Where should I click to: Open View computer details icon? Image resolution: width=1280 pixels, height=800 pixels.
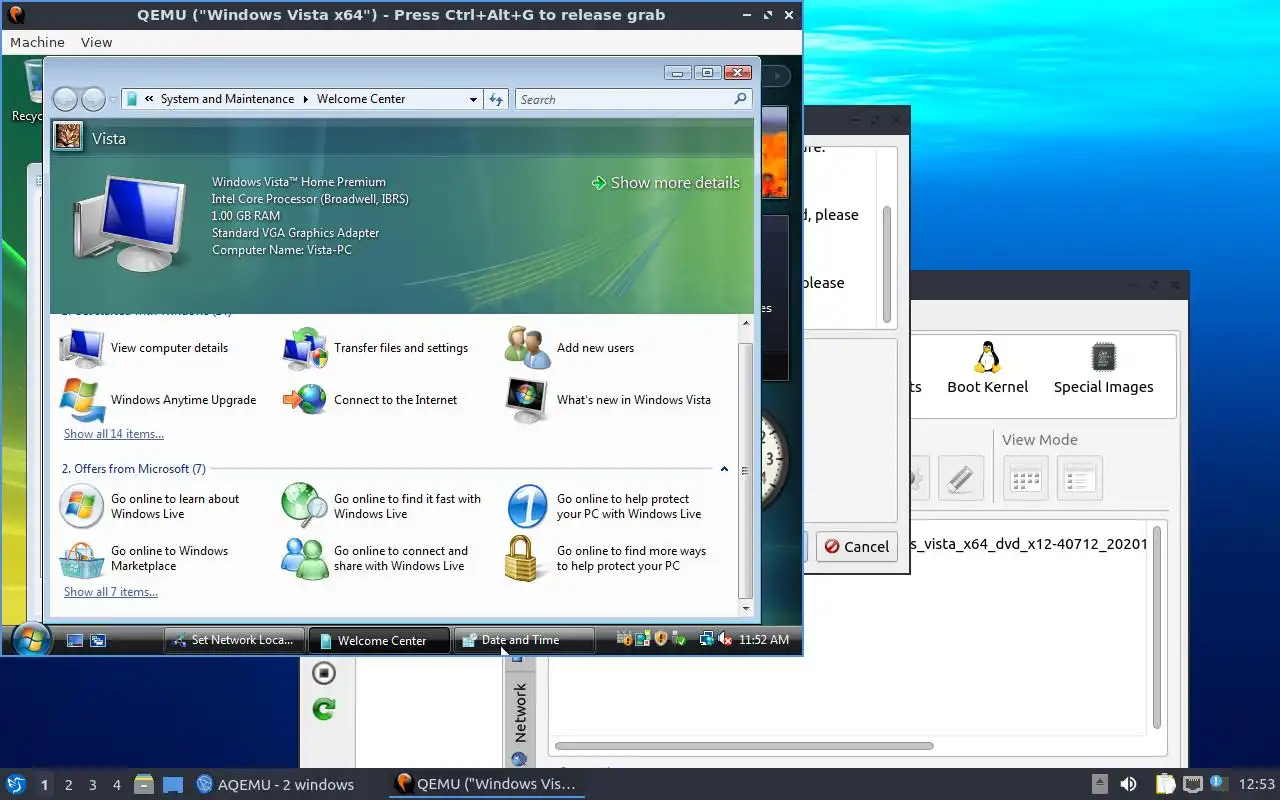point(82,347)
